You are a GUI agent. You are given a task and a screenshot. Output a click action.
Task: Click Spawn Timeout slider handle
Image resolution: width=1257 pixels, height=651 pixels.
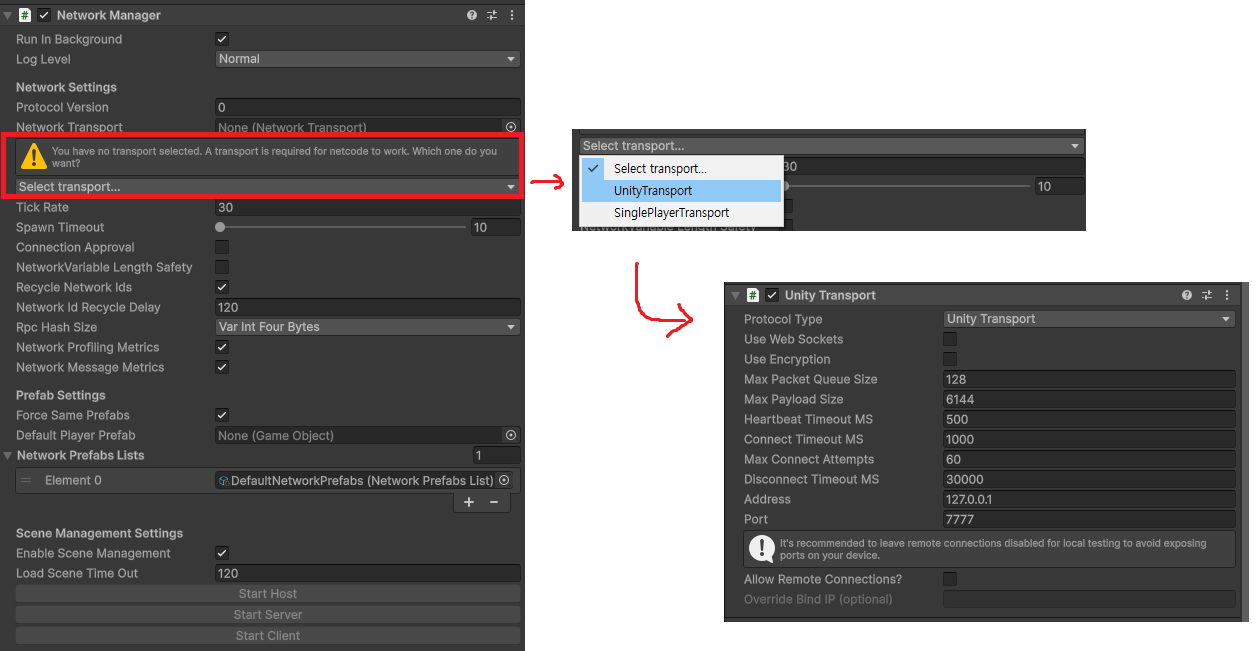pyautogui.click(x=220, y=227)
